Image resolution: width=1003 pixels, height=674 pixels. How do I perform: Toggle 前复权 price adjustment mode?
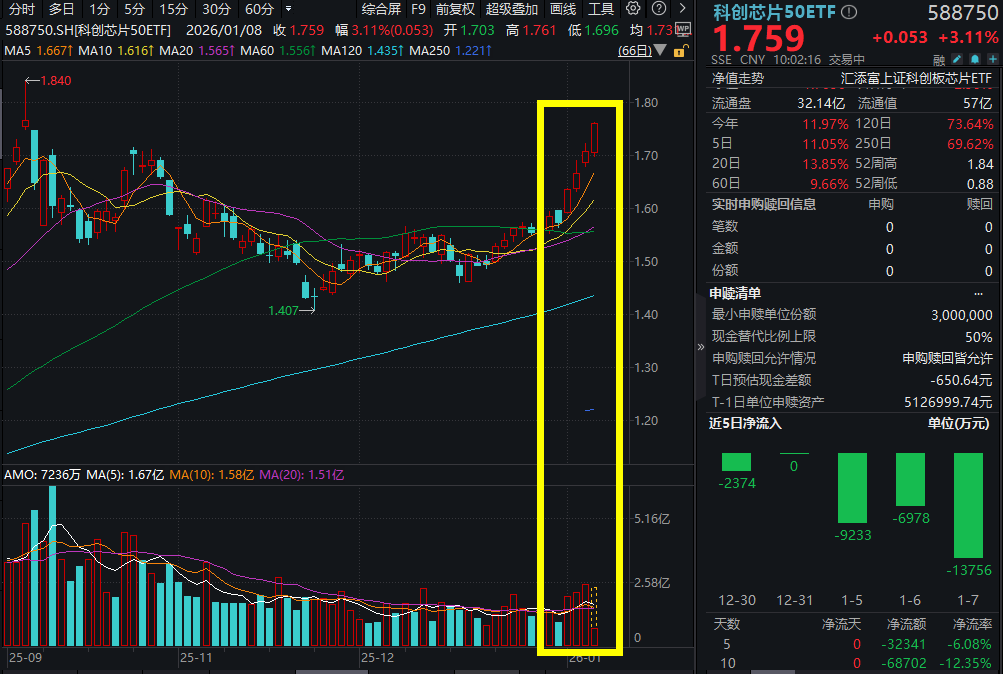pos(455,9)
